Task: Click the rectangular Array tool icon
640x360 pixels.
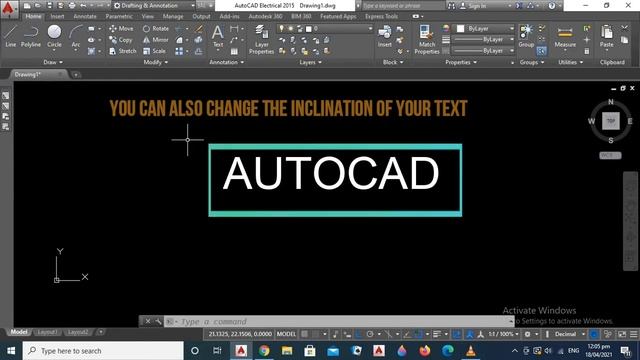Action: [x=179, y=51]
